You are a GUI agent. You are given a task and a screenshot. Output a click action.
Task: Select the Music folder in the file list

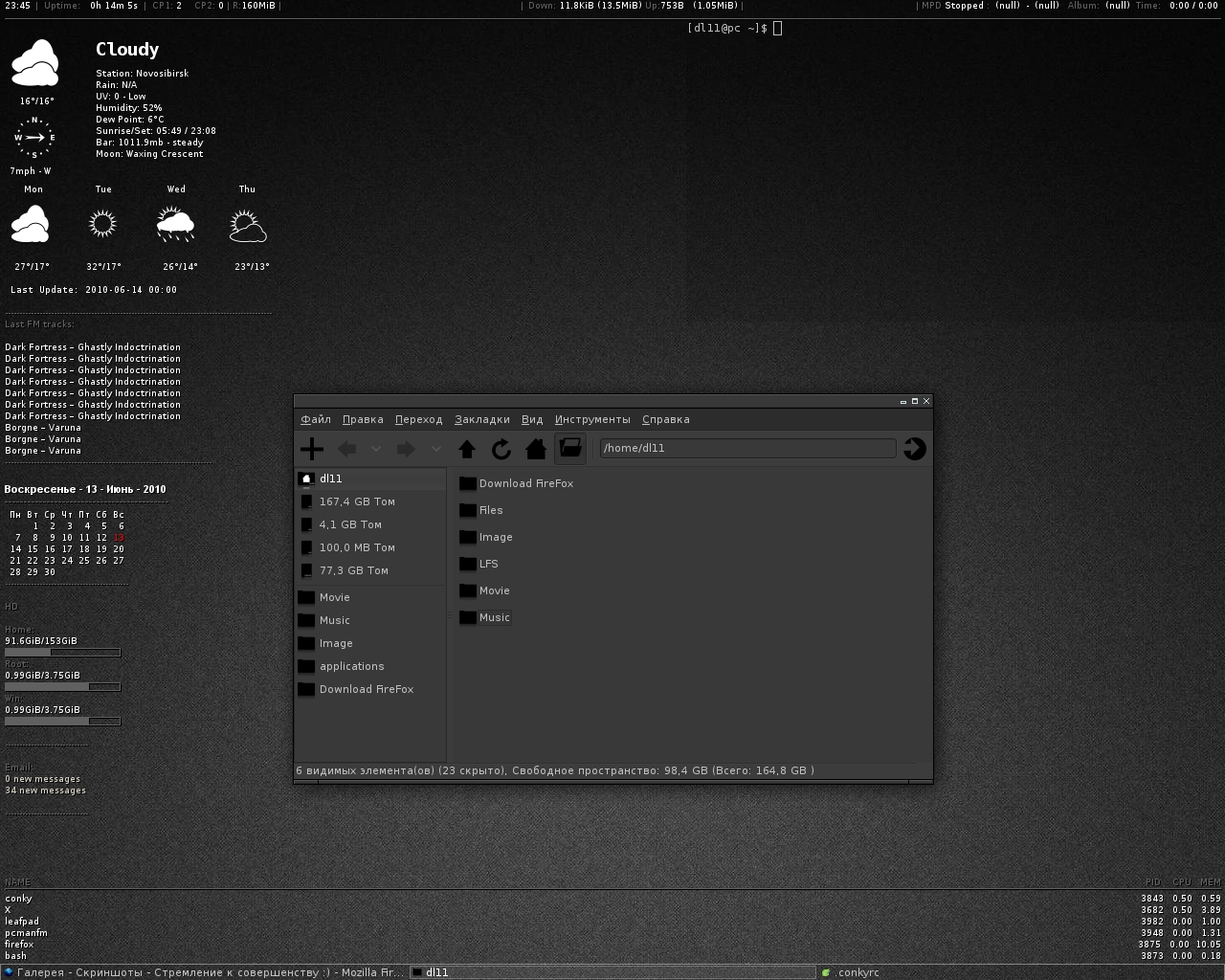(485, 617)
